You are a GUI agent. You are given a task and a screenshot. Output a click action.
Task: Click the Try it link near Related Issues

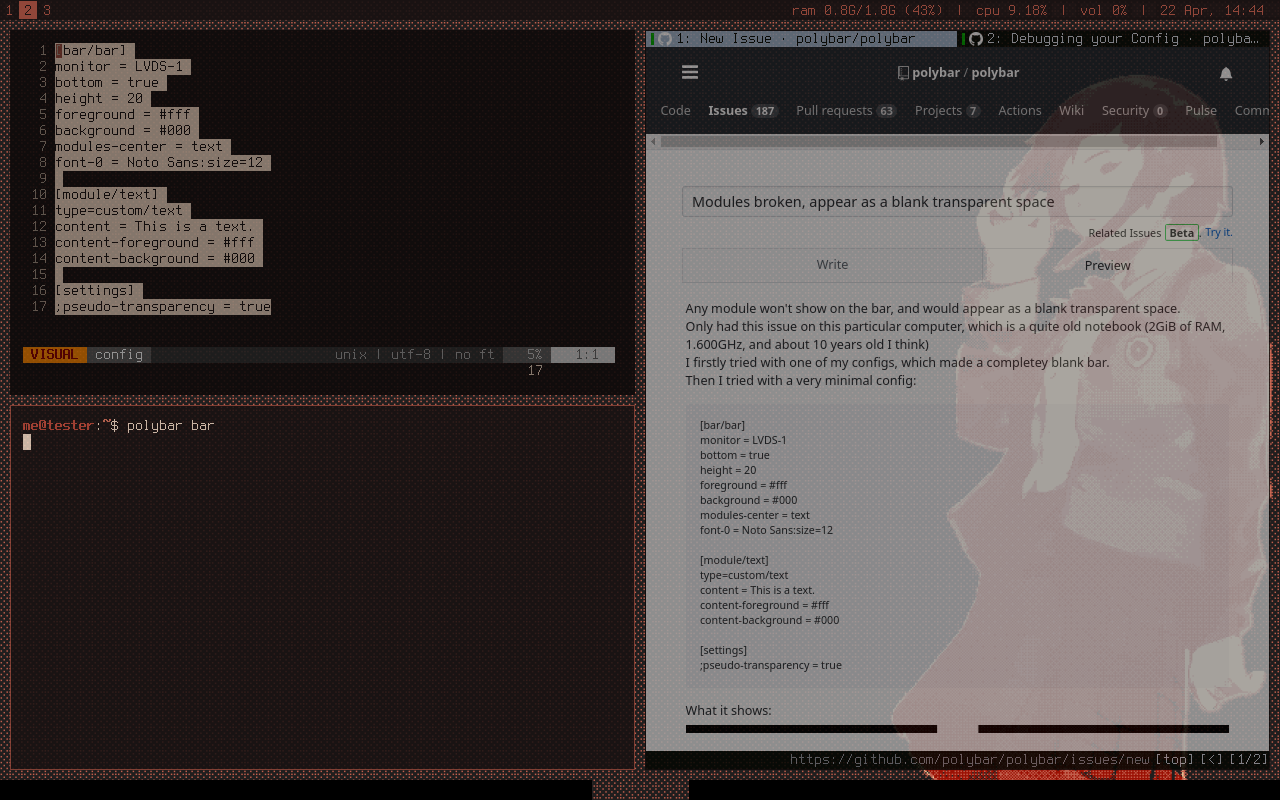point(1216,232)
